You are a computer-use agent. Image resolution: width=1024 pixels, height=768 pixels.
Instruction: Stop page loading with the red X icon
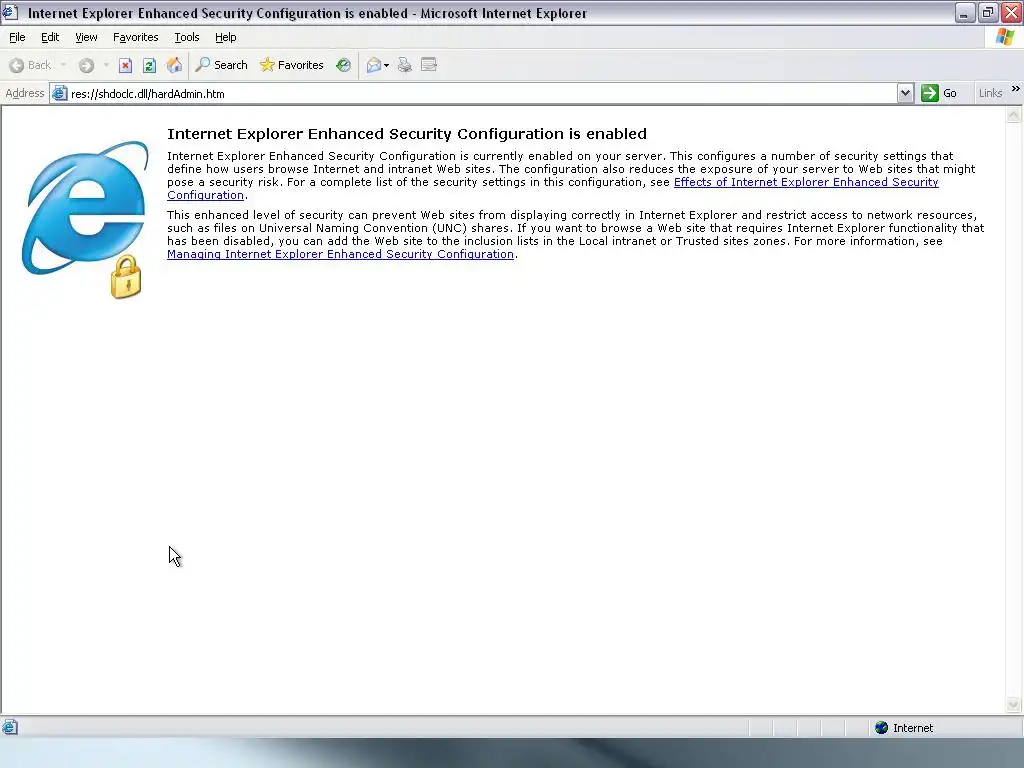(125, 65)
